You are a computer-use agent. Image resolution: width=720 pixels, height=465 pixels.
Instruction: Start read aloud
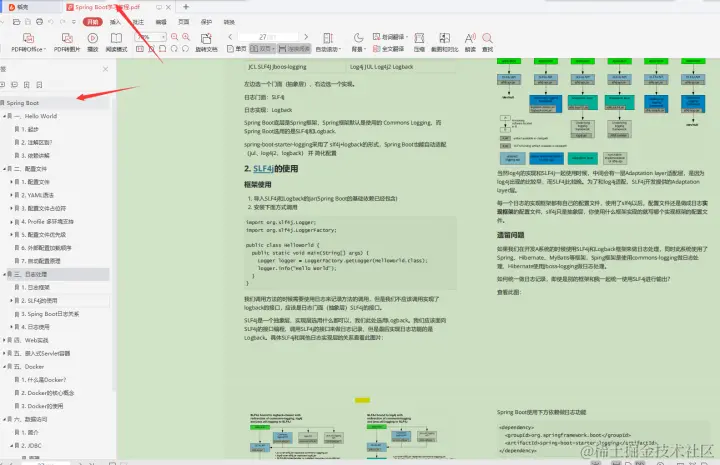pyautogui.click(x=470, y=42)
